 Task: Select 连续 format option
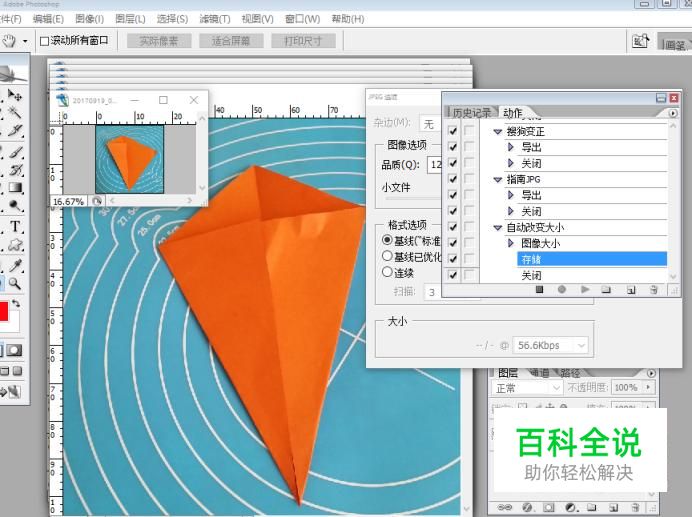tap(387, 272)
